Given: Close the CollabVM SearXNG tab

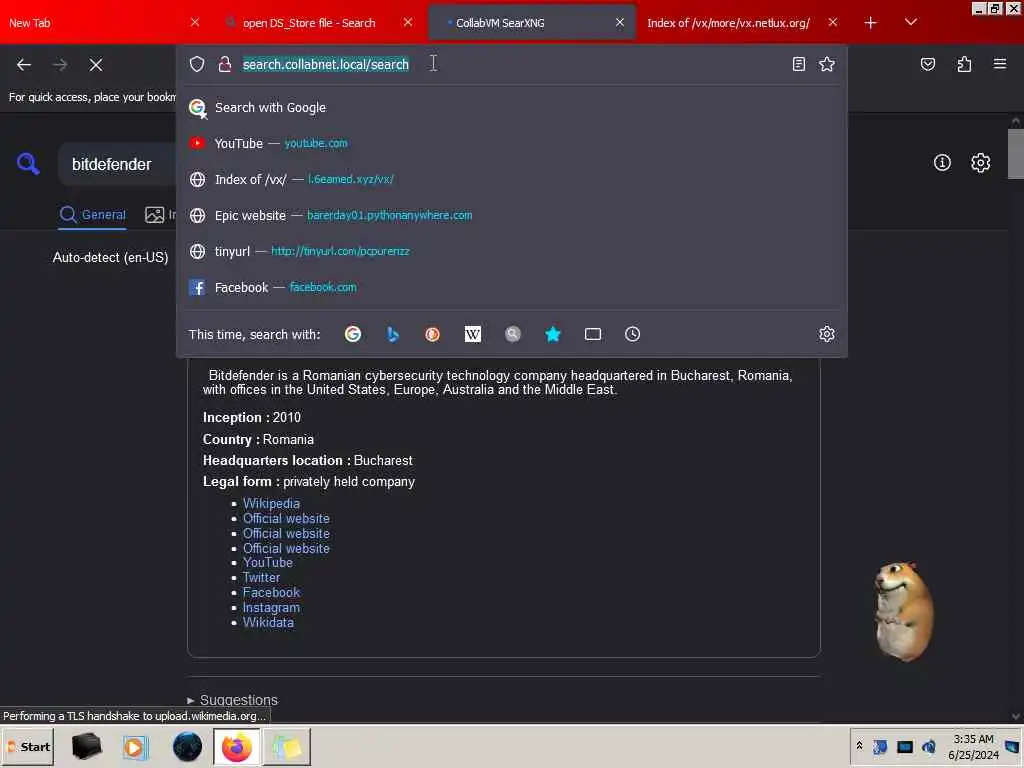Looking at the screenshot, I should click(x=620, y=22).
